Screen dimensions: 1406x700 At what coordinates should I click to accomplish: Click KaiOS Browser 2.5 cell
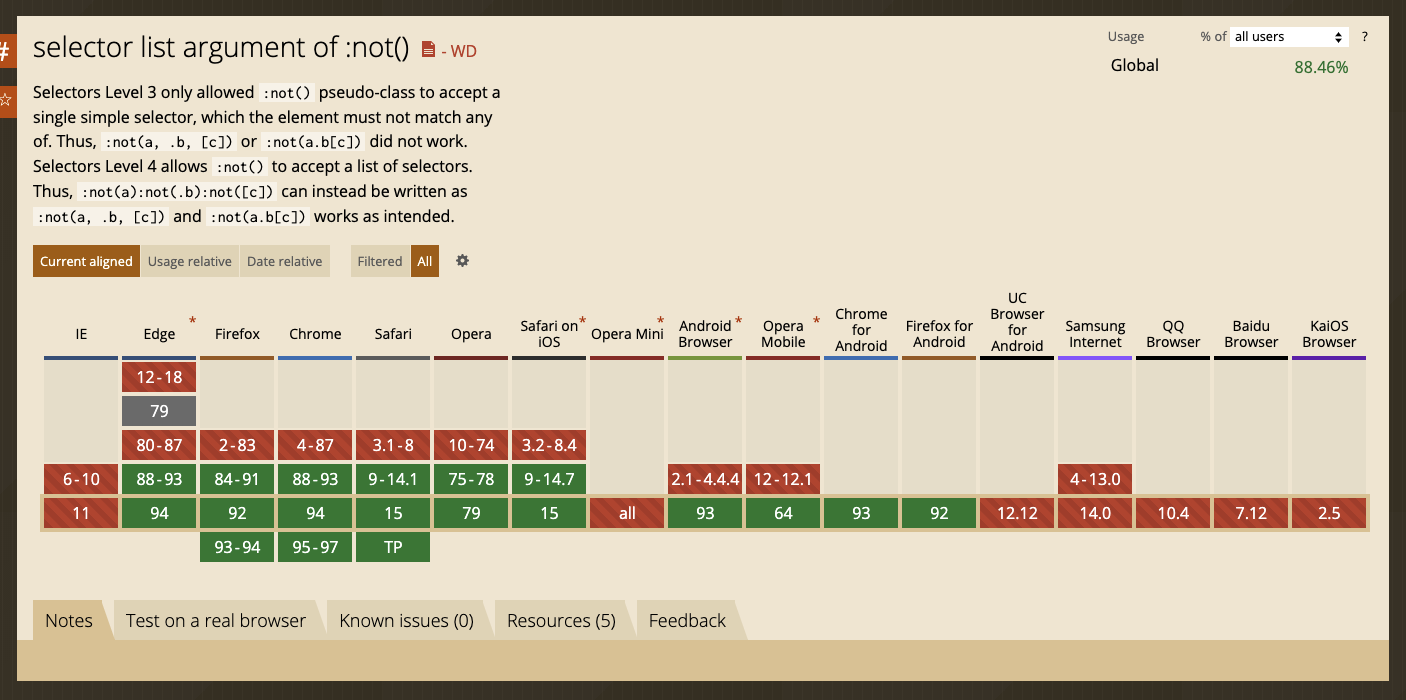(x=1329, y=513)
